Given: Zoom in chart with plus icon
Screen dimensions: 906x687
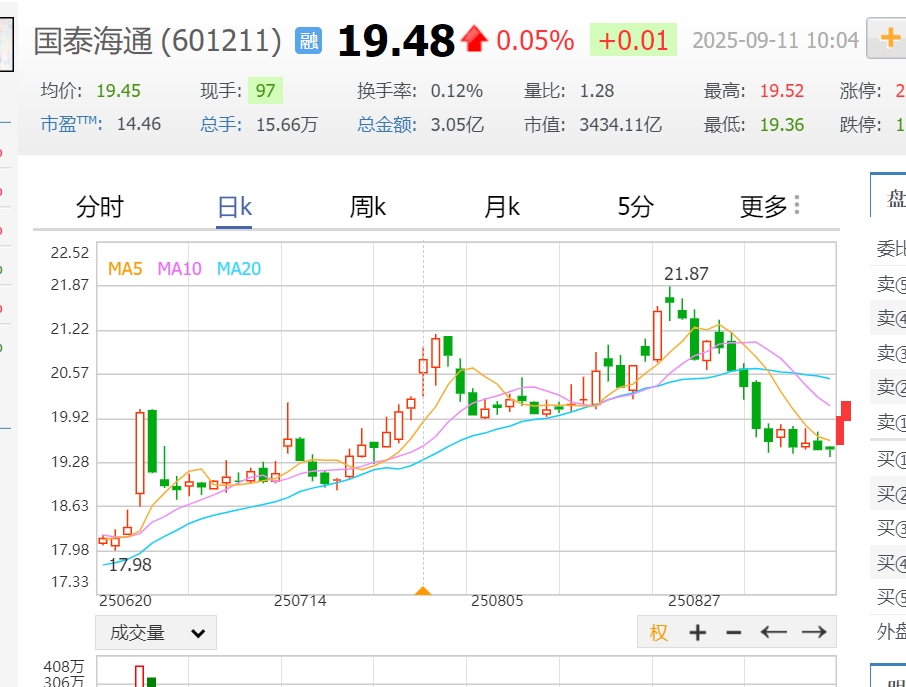Looking at the screenshot, I should click(x=697, y=633).
